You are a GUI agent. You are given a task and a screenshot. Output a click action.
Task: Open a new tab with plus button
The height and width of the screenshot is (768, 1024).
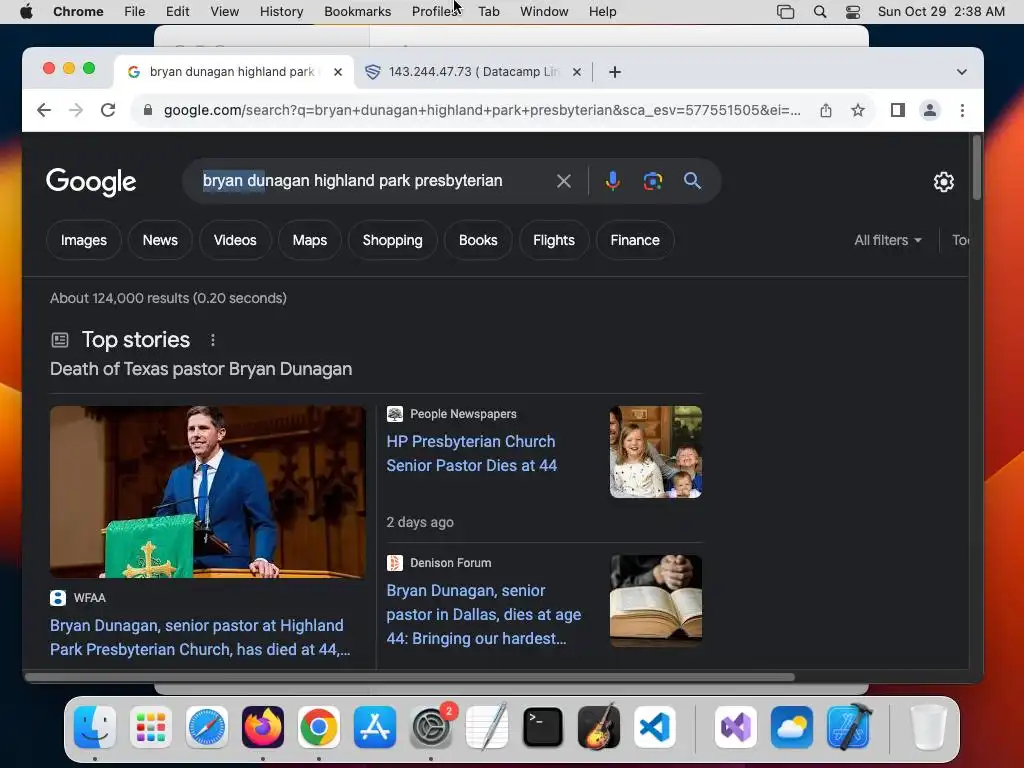615,72
